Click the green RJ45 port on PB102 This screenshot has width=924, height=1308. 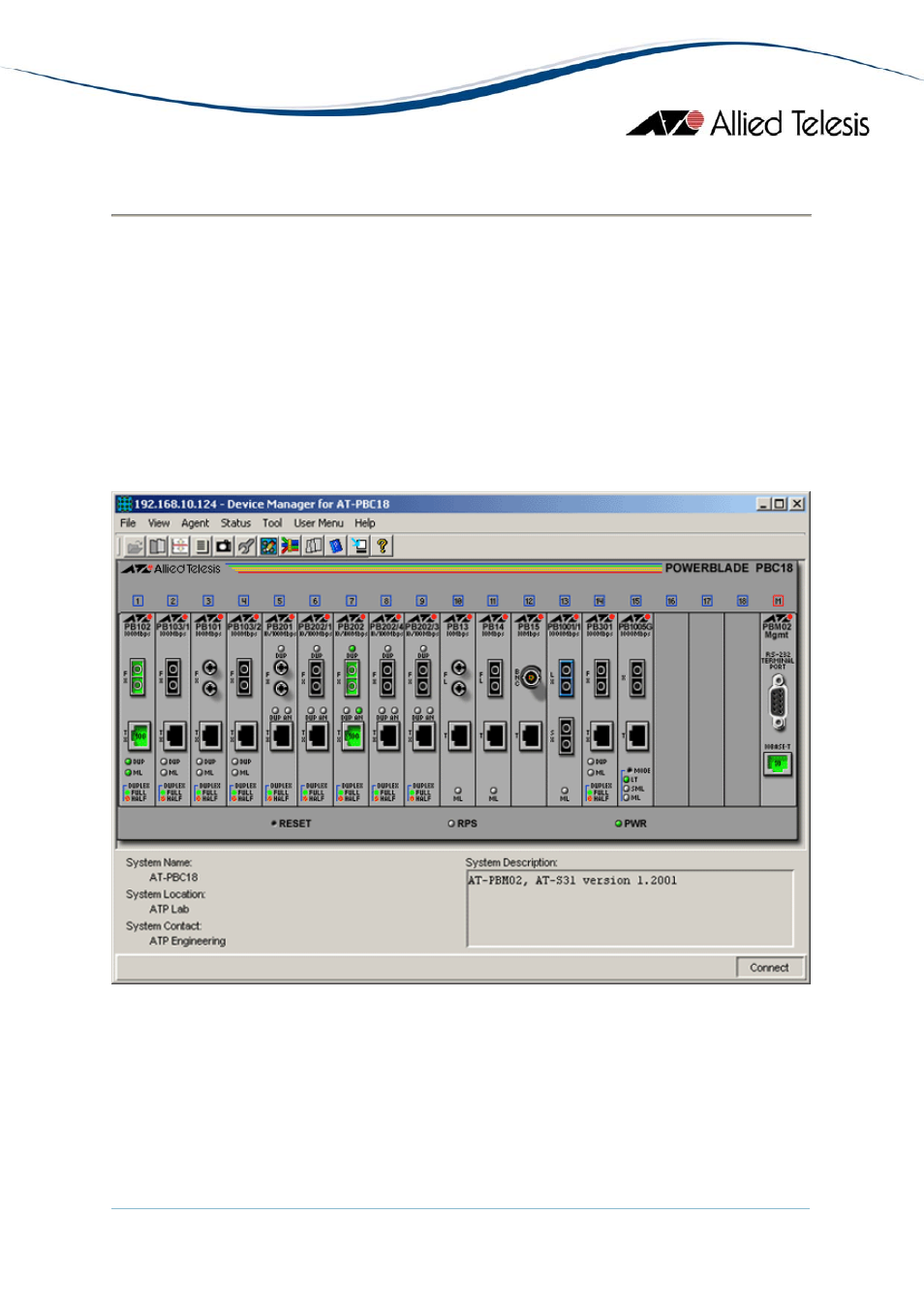[x=139, y=736]
